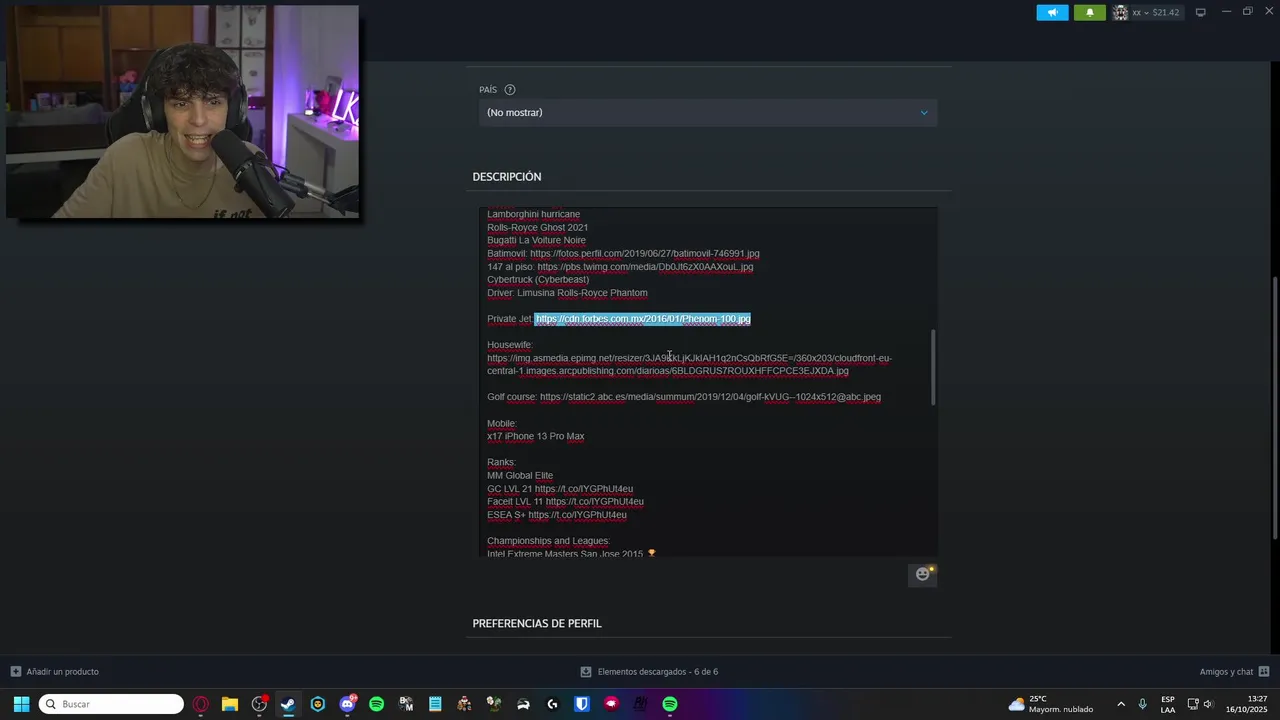The width and height of the screenshot is (1280, 720).
Task: Click the t.co link beside GC LVL 21
Action: tap(584, 489)
